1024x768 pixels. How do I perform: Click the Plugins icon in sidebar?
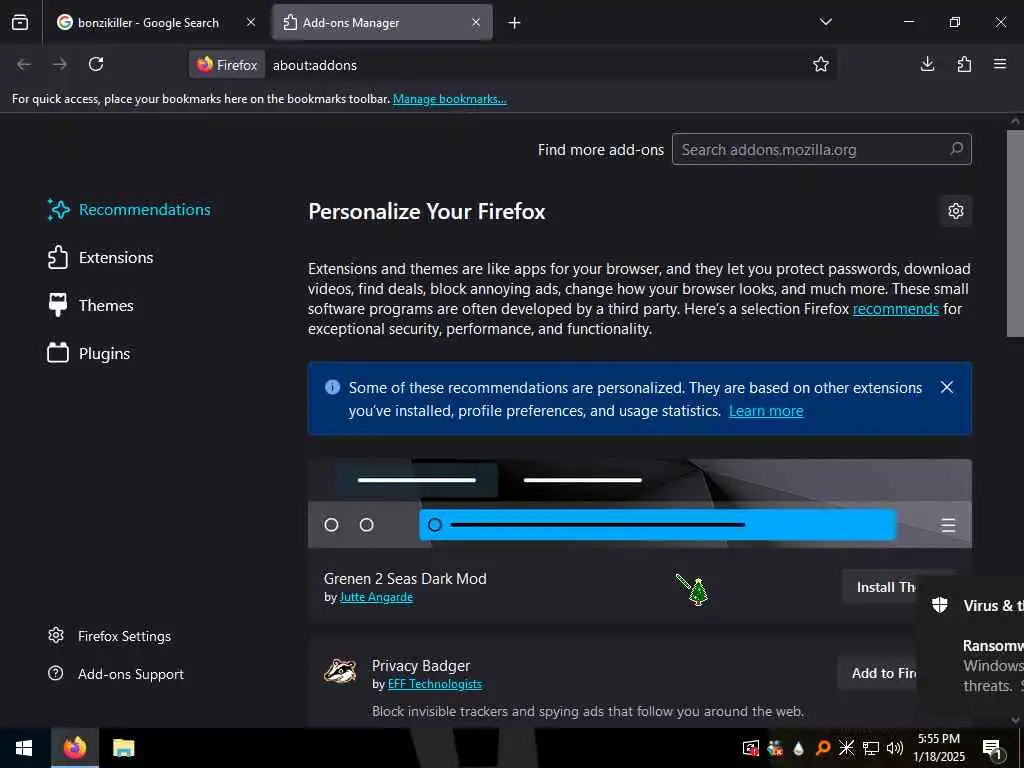[x=58, y=353]
